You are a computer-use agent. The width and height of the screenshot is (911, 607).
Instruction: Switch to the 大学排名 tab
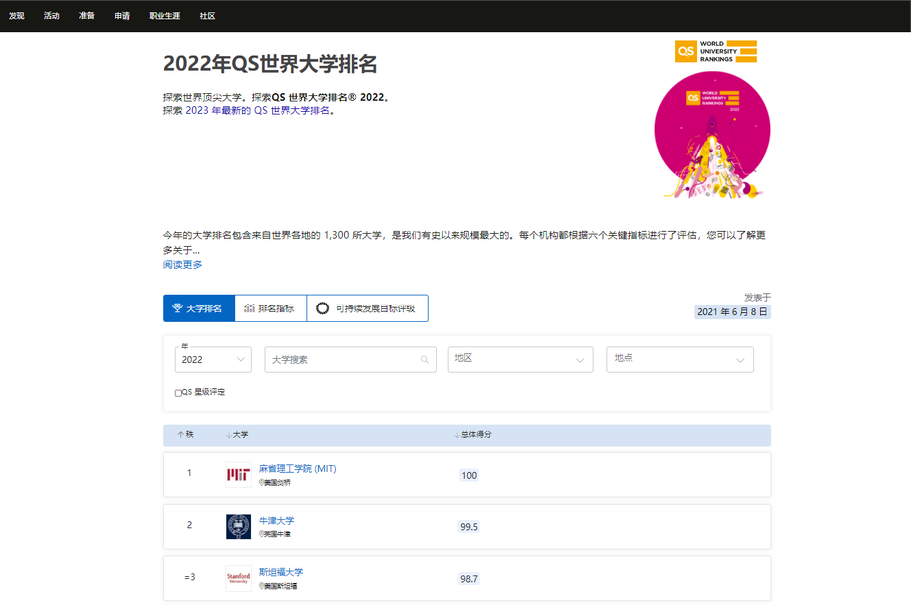click(x=199, y=308)
